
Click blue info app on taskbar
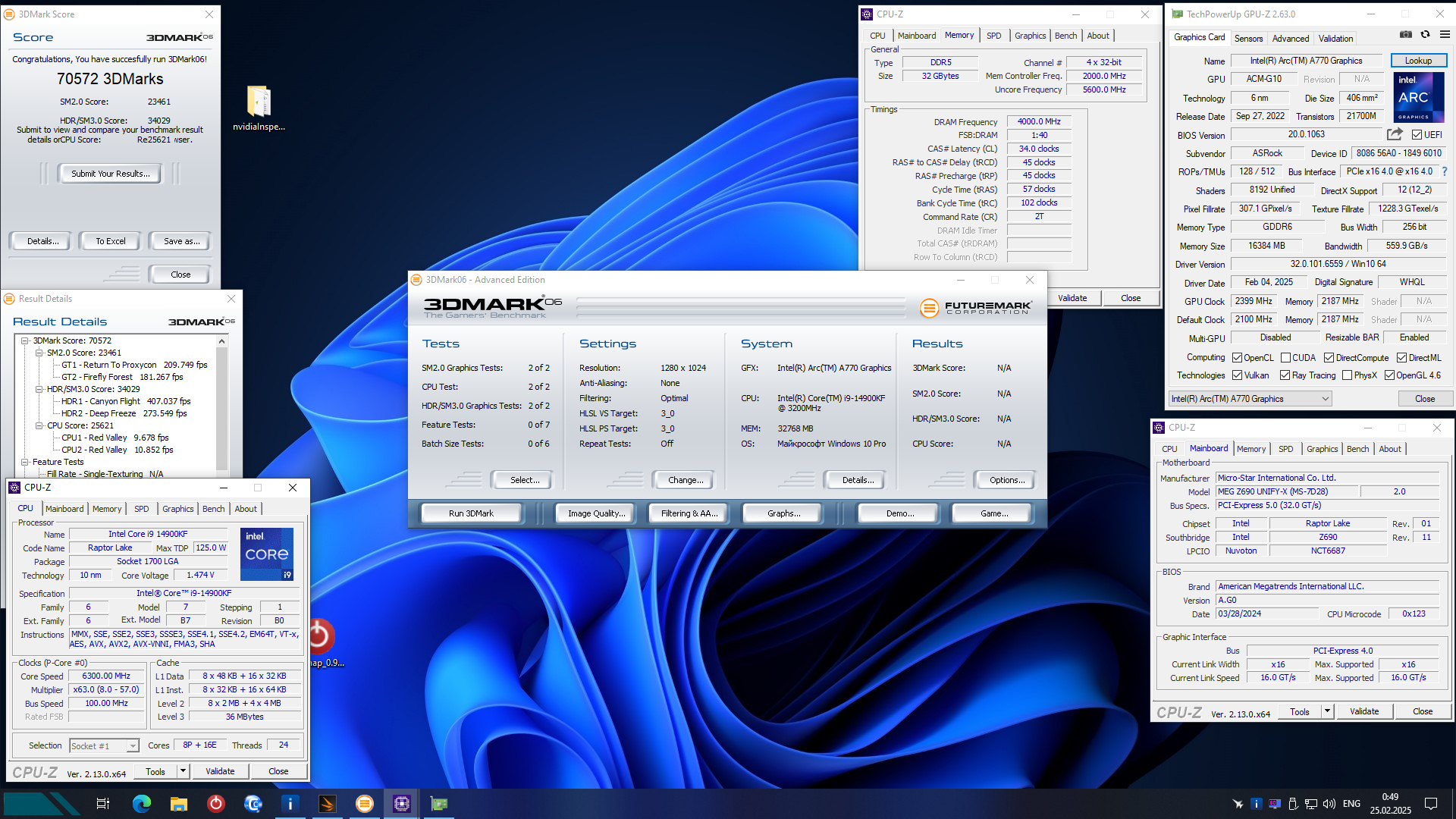coord(290,804)
